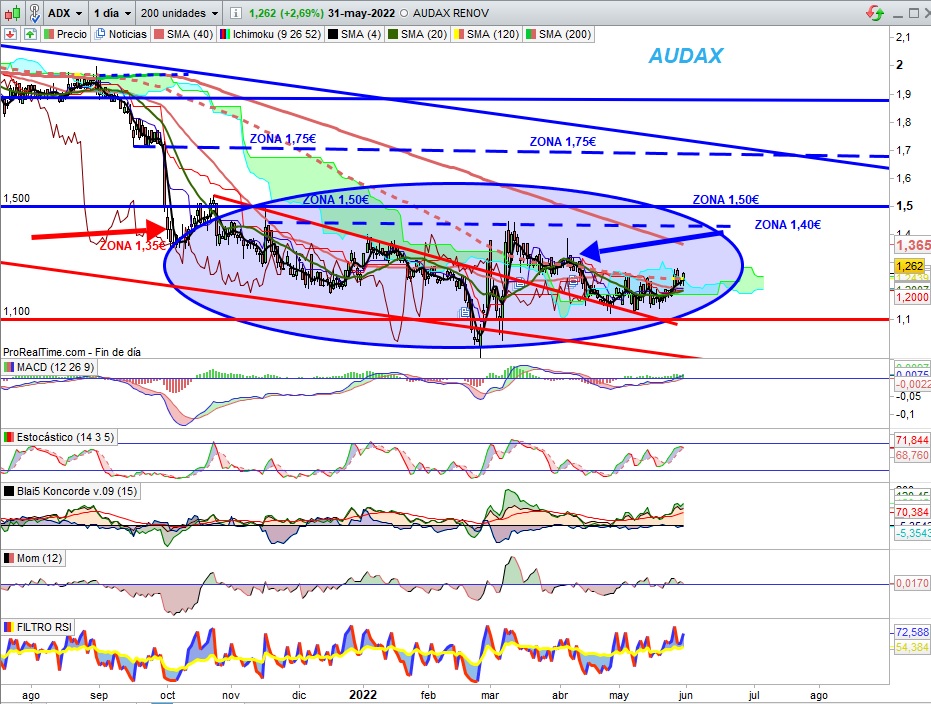Open the info 'i' icon
The width and height of the screenshot is (931, 704).
click(x=235, y=13)
